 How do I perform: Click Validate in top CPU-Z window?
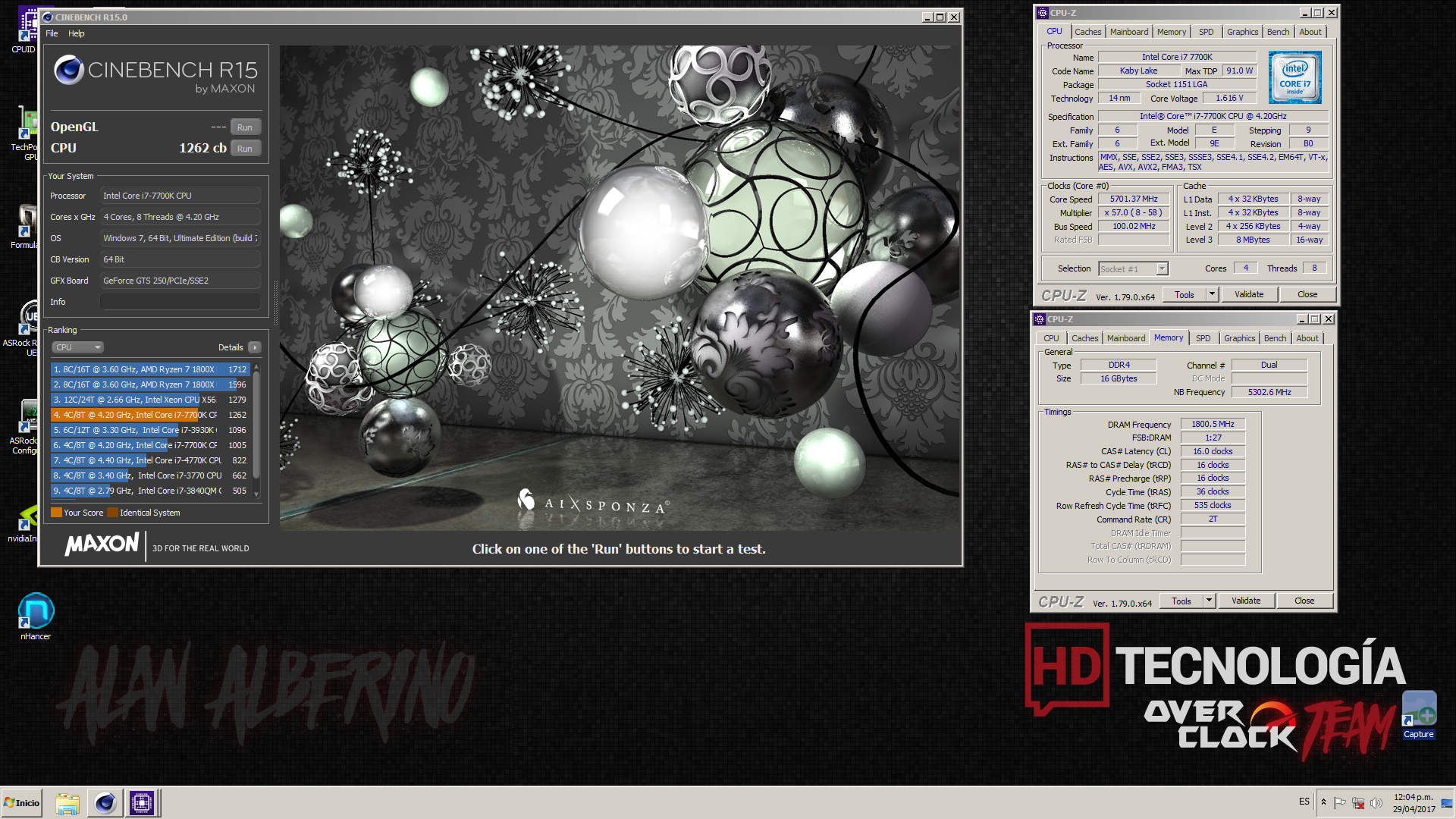1249,295
